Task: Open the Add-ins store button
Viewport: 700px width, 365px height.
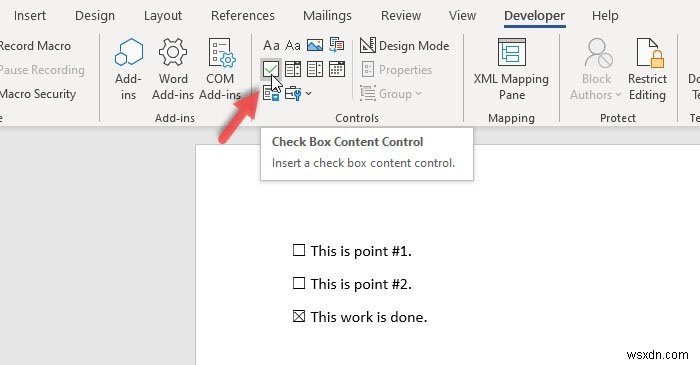Action: tap(129, 69)
